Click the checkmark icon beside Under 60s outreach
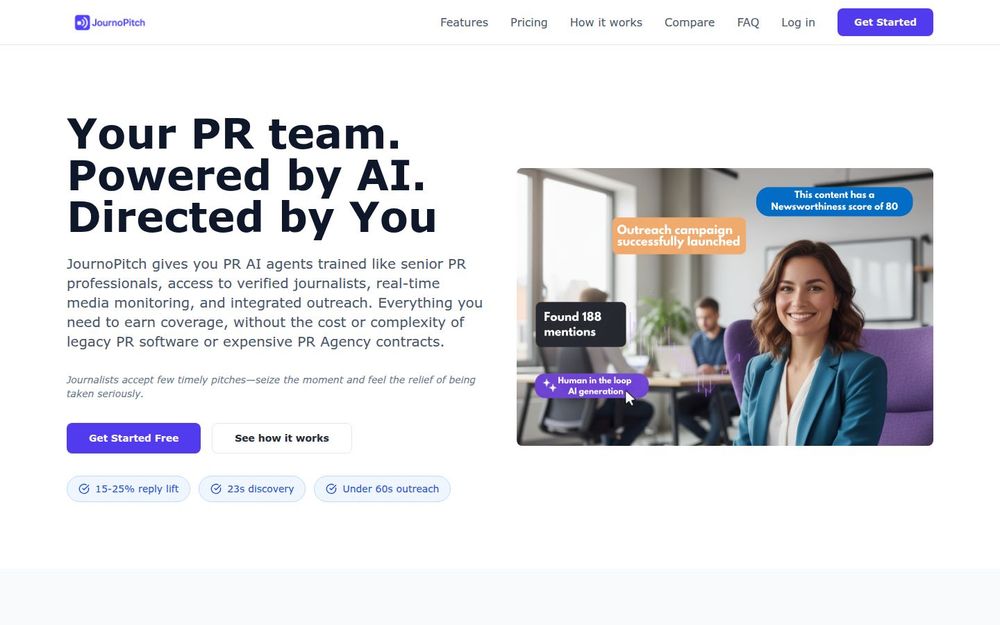The height and width of the screenshot is (625, 1000). click(x=331, y=489)
